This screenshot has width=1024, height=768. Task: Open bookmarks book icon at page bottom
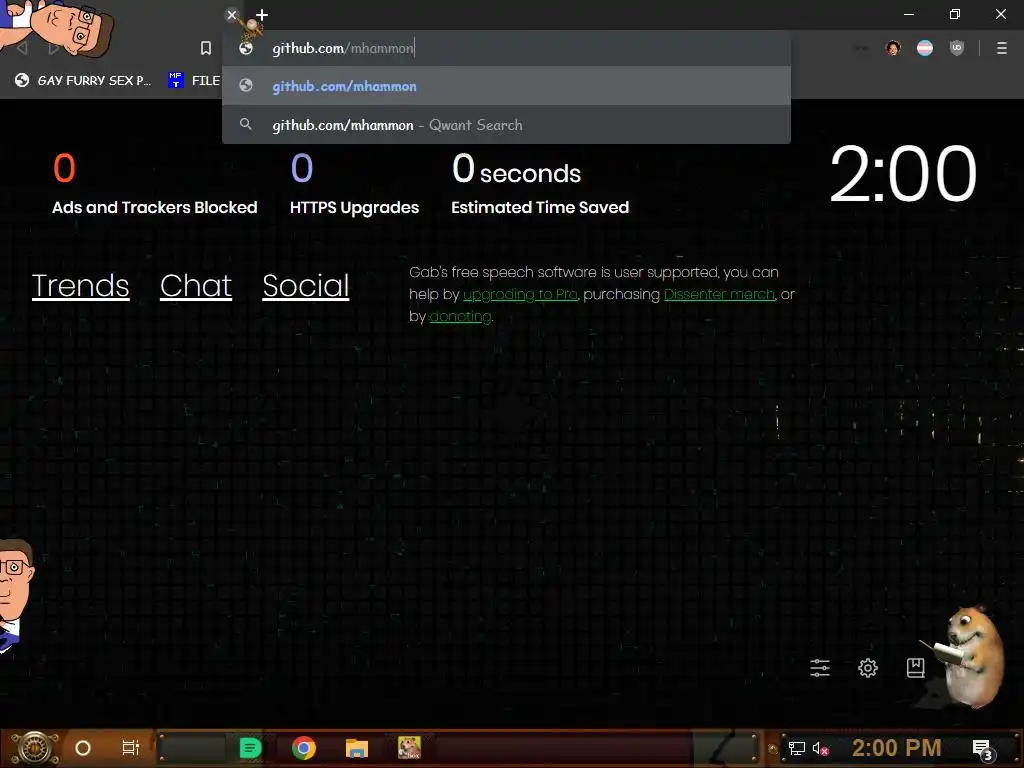point(915,667)
